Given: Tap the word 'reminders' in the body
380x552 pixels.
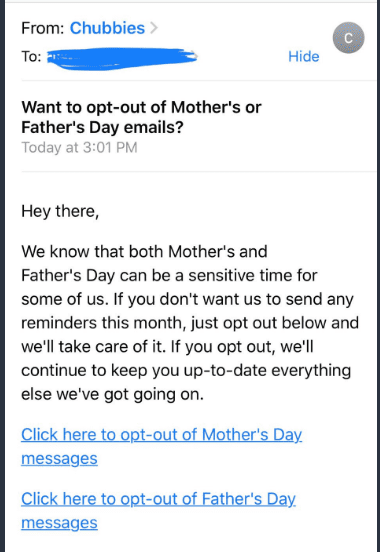Looking at the screenshot, I should coord(59,322).
